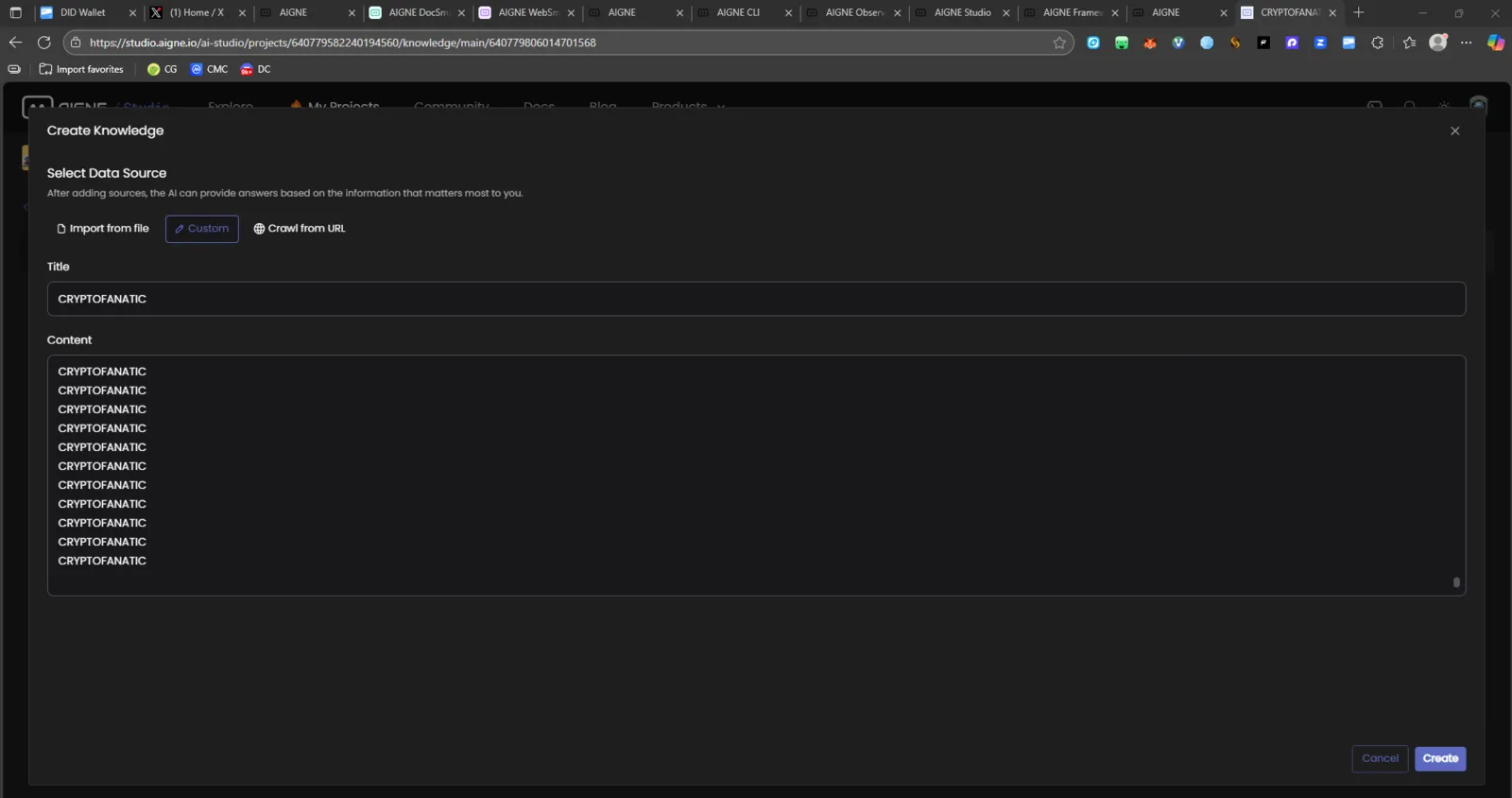Click Import favorites in bookmarks bar
This screenshot has width=1512, height=798.
81,69
